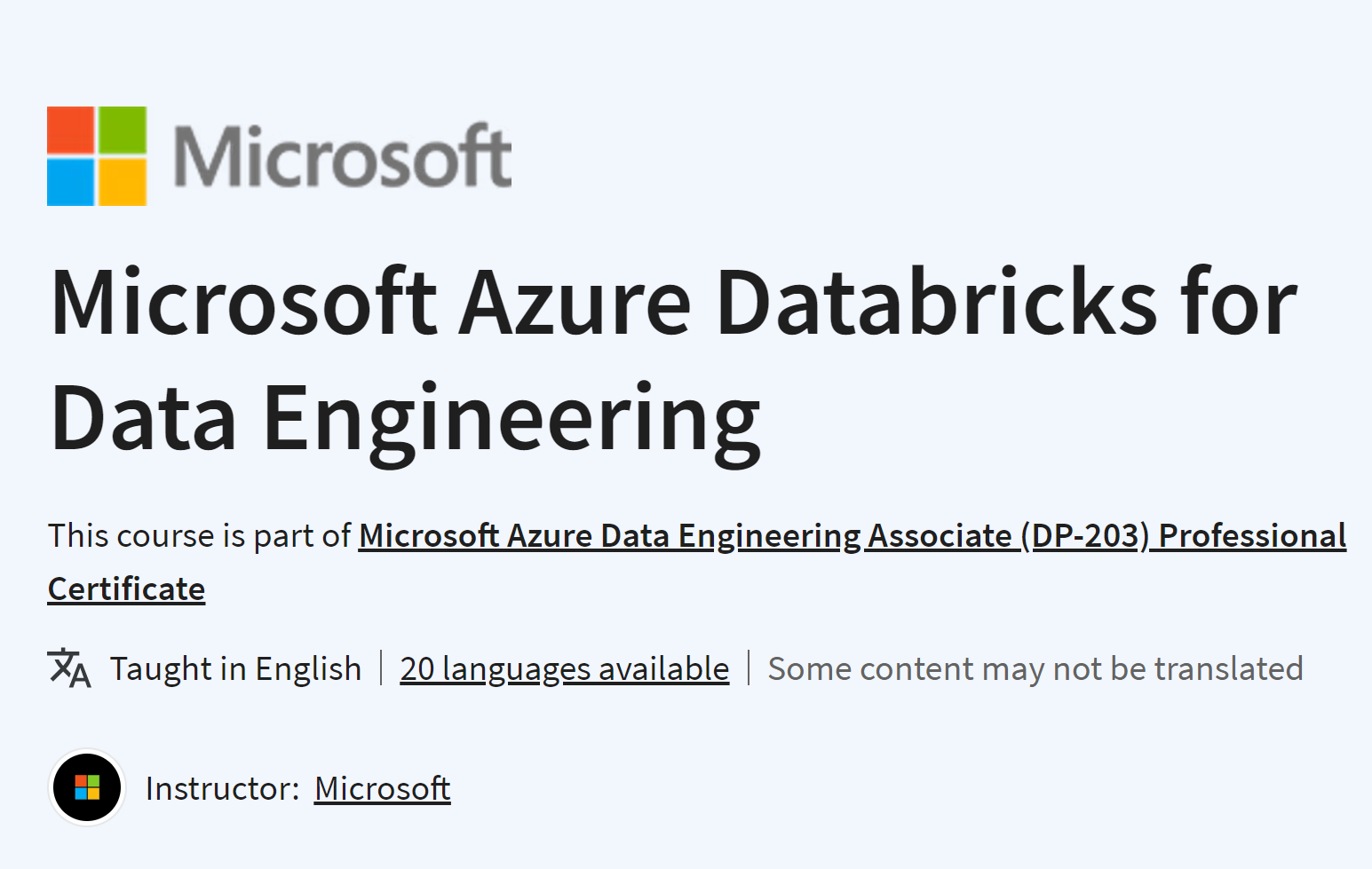Screen dimensions: 1372x869
Task: Click the gray Microsoft wordmark
Action: (343, 156)
